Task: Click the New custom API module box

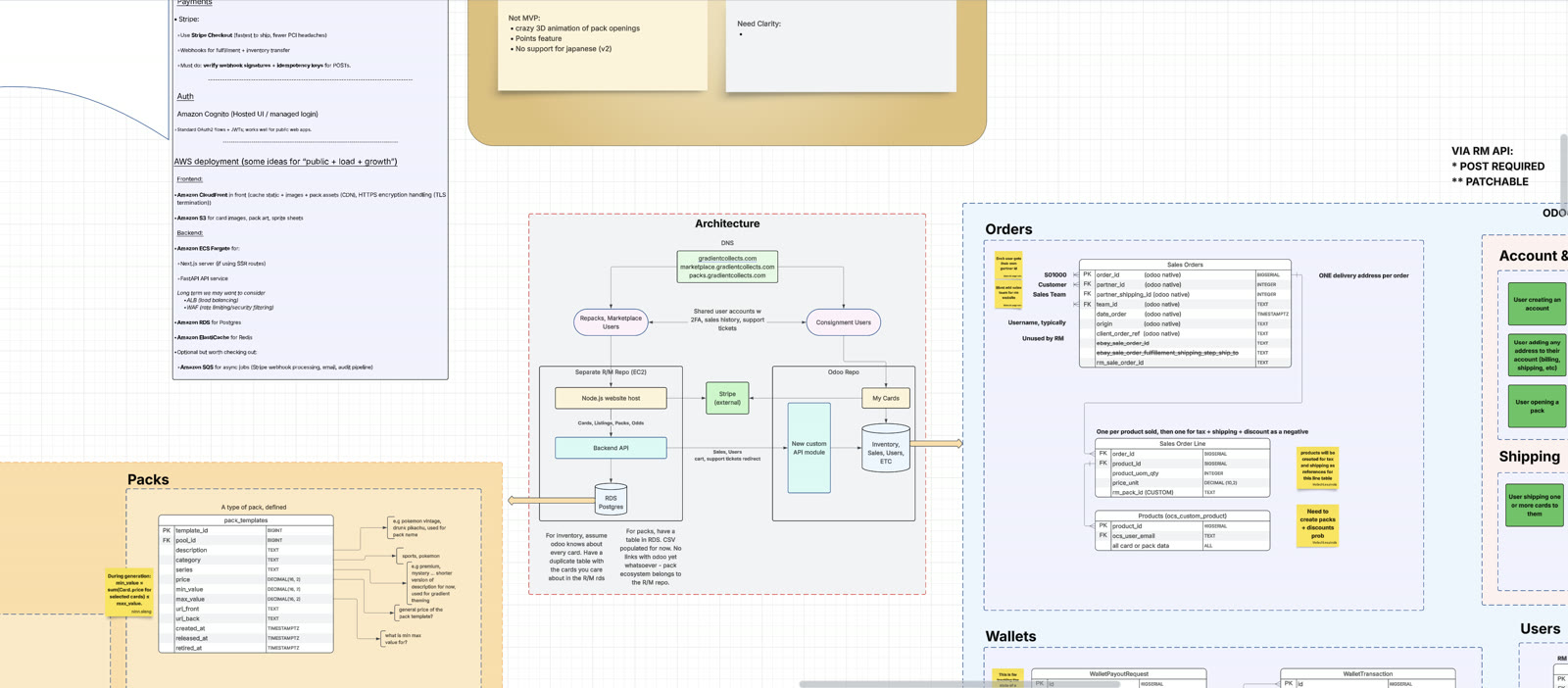Action: pyautogui.click(x=808, y=448)
